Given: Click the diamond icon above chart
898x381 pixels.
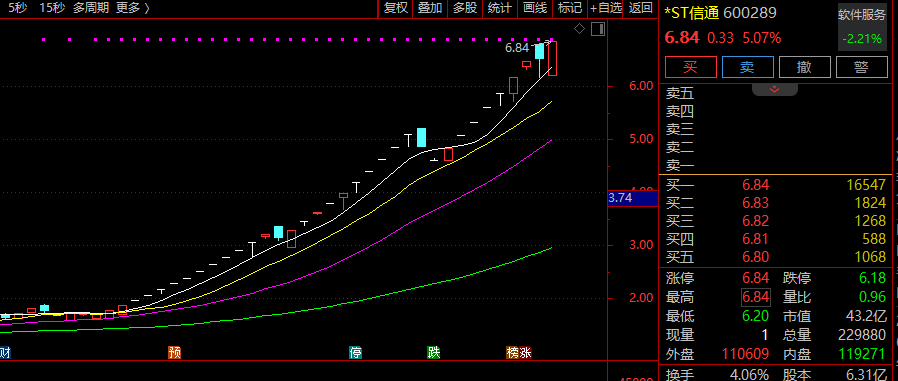Looking at the screenshot, I should 580,29.
